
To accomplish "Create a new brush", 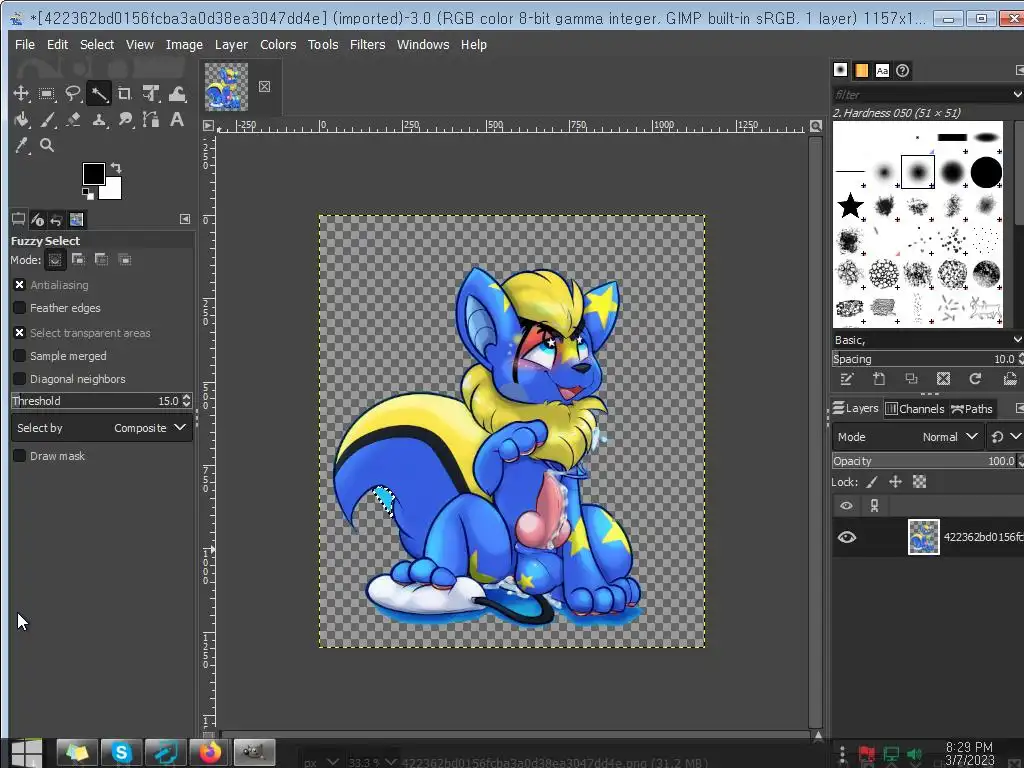I will click(879, 379).
